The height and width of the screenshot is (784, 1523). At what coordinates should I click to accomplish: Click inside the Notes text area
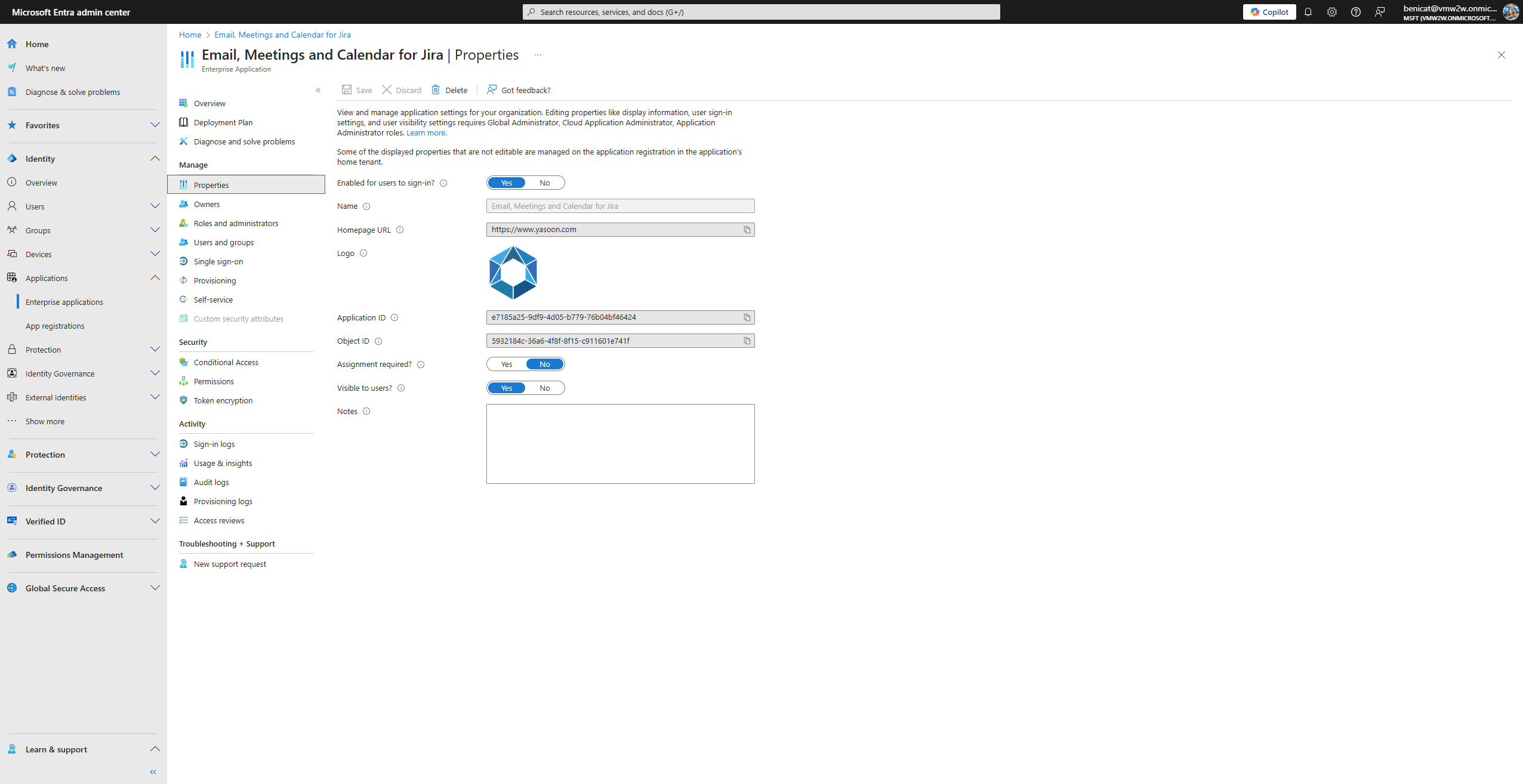pos(620,443)
